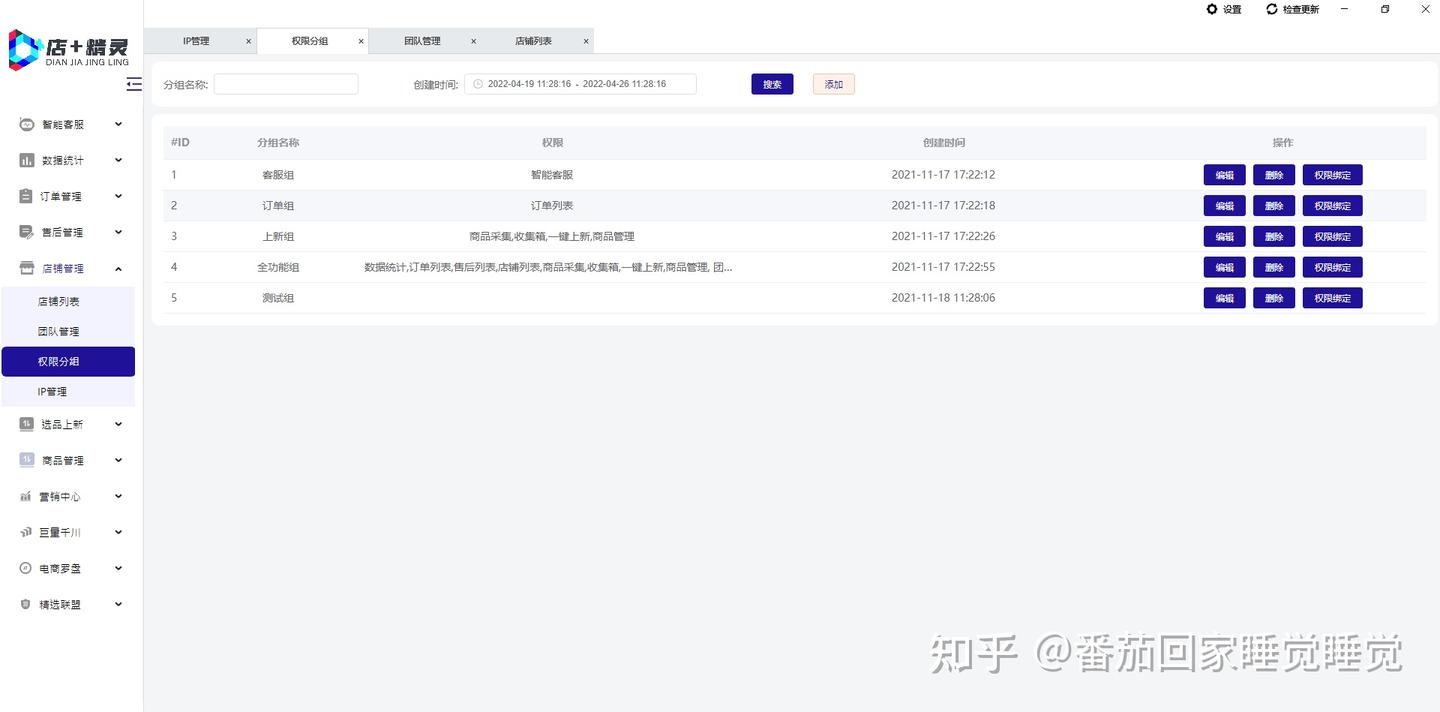The image size is (1440, 712).
Task: Open 权限绑定 for 客服组
Action: (x=1332, y=176)
